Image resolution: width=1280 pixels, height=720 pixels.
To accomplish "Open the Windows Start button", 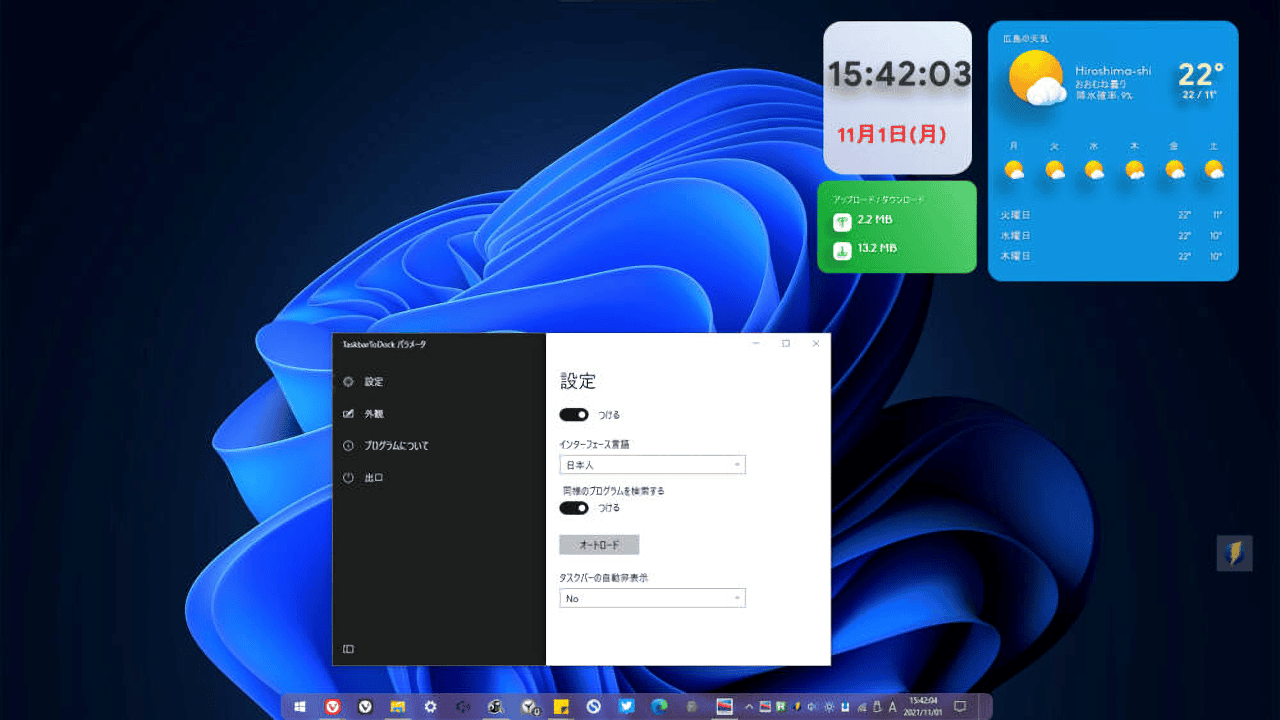I will coord(300,706).
